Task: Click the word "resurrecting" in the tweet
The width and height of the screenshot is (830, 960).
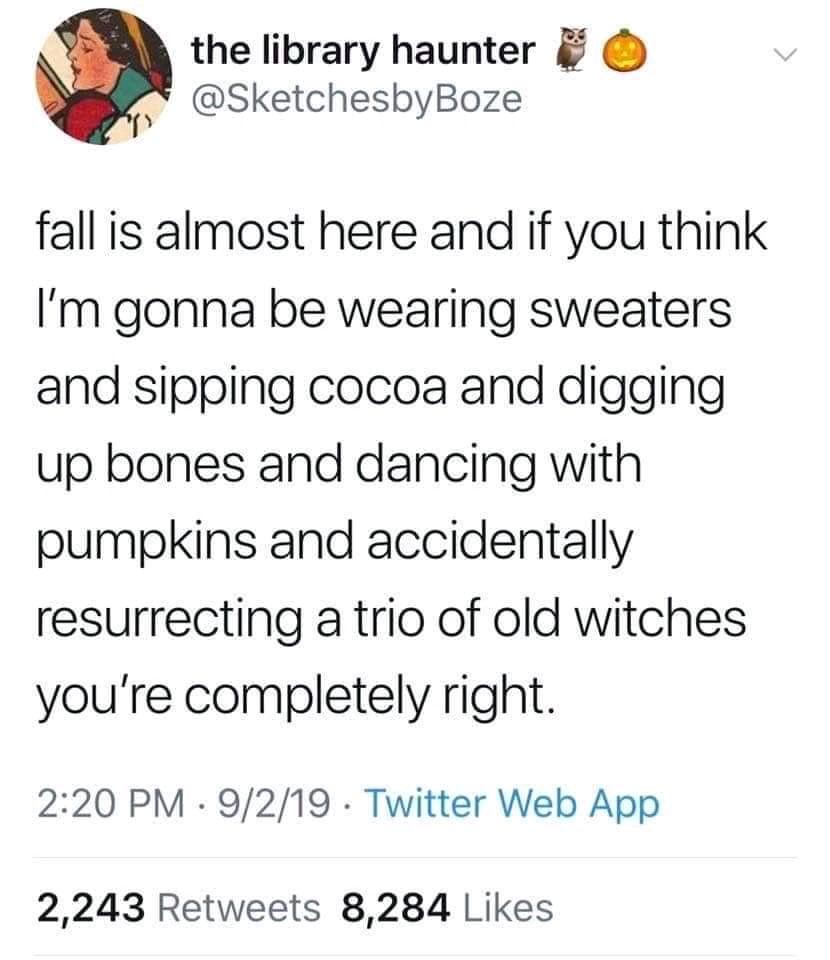Action: click(x=161, y=621)
